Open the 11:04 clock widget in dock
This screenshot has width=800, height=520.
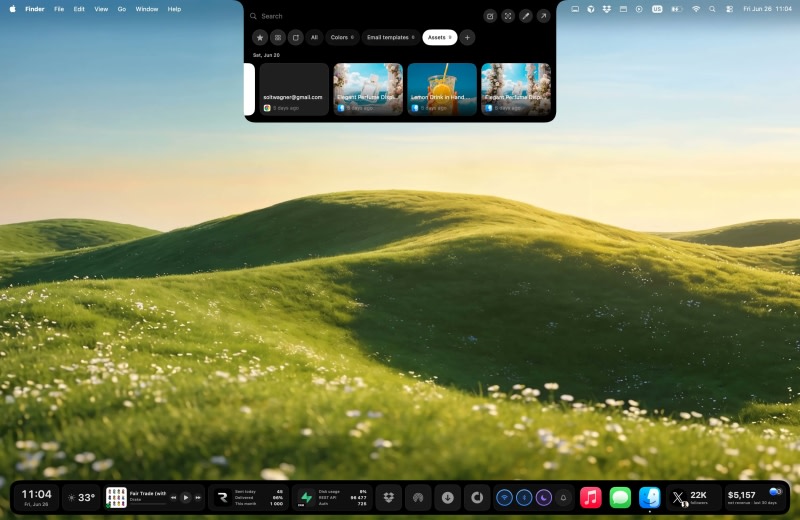point(37,497)
